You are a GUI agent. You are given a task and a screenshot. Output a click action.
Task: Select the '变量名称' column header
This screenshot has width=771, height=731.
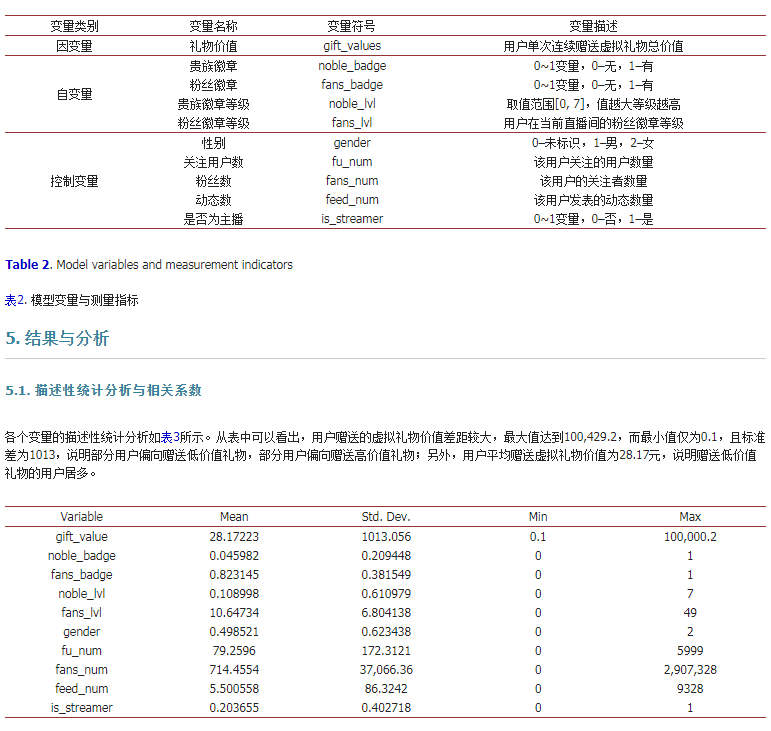click(x=213, y=26)
